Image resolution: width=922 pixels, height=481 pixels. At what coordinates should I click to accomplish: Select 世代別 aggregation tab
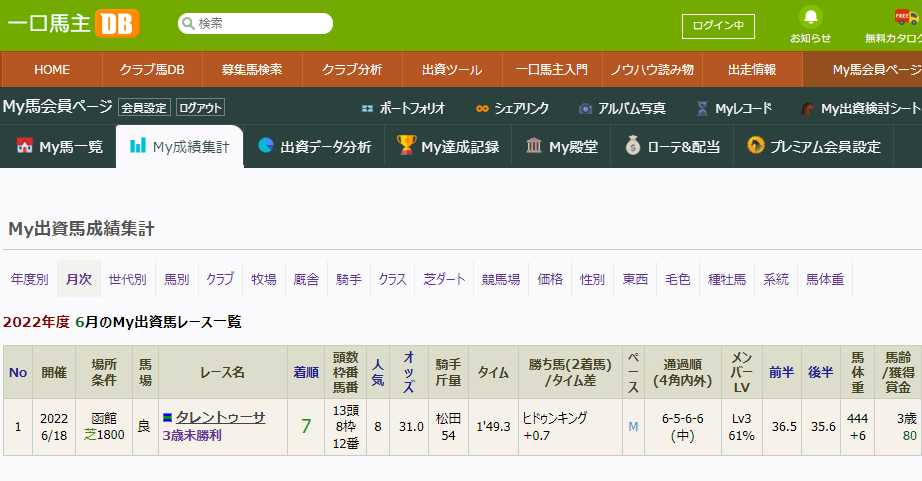pyautogui.click(x=128, y=279)
